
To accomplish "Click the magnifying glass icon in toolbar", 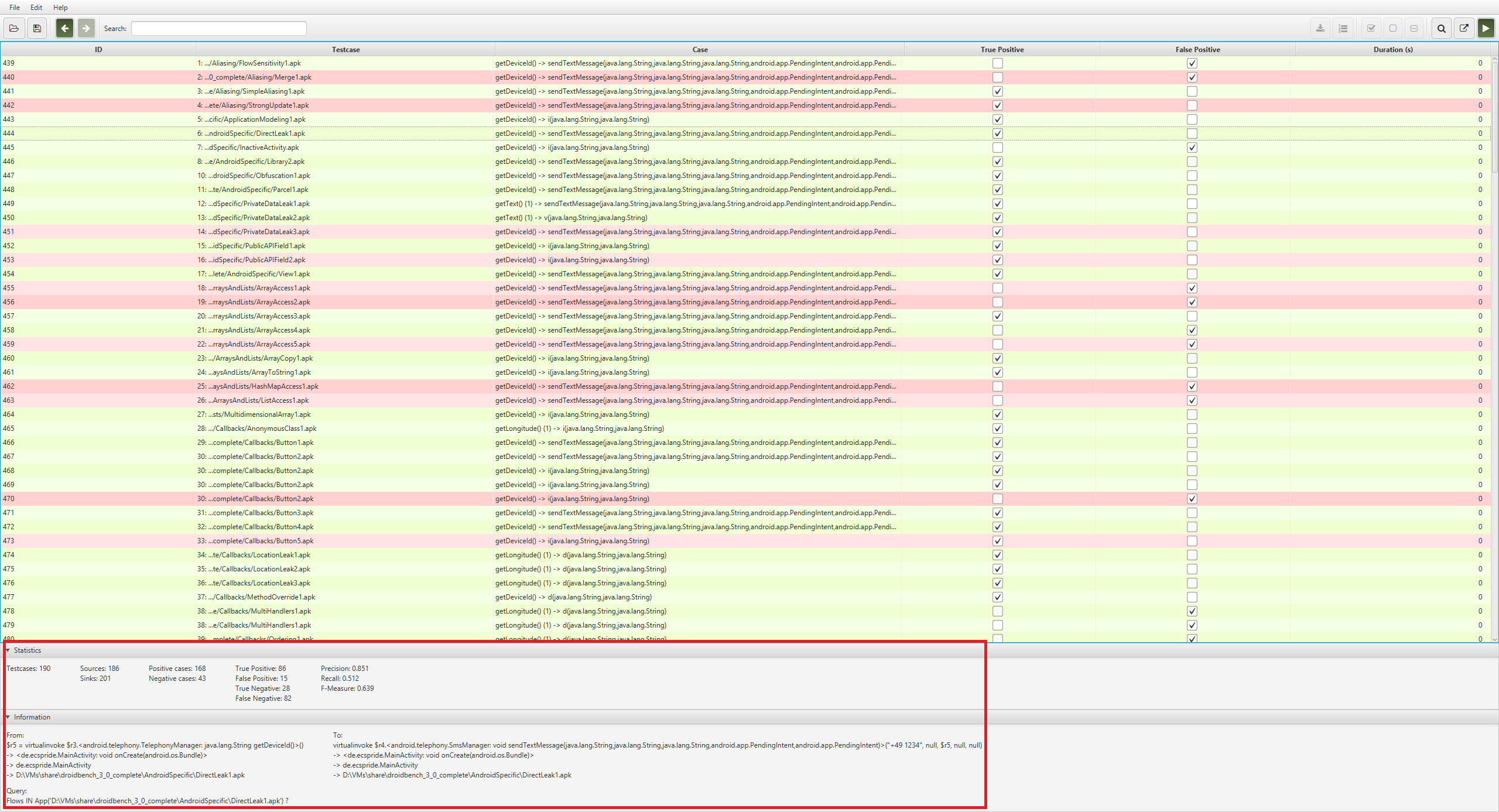I will (1441, 28).
